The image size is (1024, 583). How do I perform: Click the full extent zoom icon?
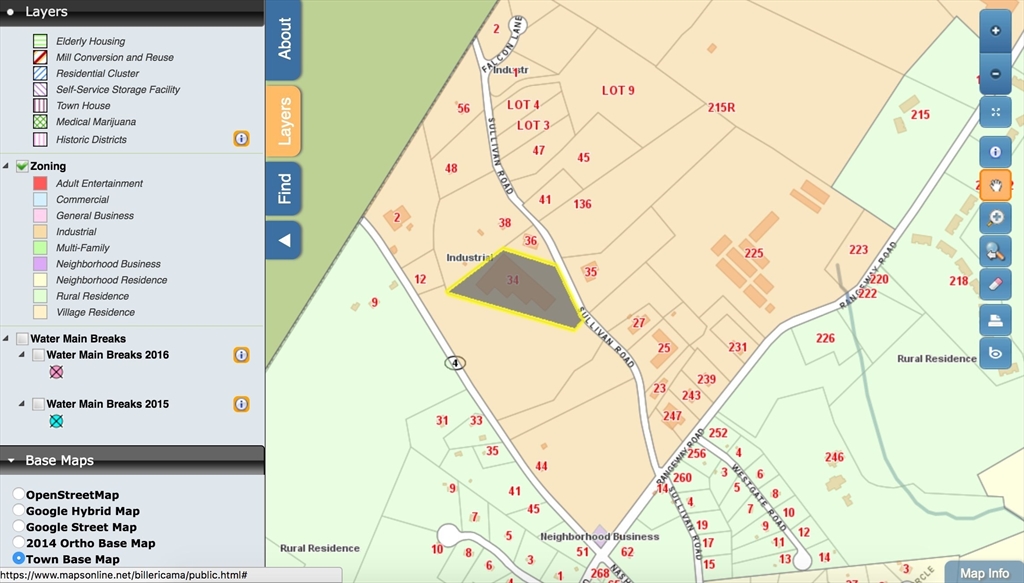point(995,112)
